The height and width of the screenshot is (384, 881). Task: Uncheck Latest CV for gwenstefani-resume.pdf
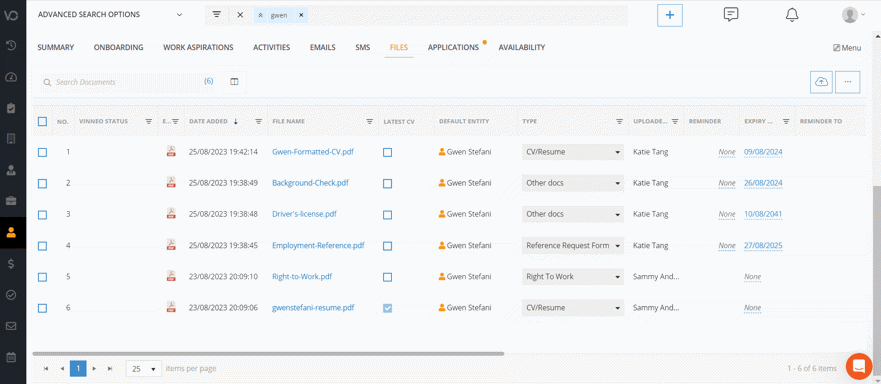coord(387,308)
